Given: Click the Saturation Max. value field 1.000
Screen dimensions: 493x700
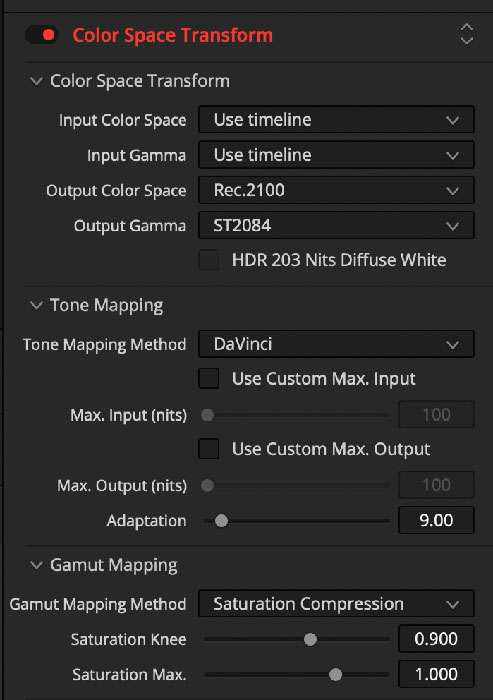Looking at the screenshot, I should click(x=436, y=674).
